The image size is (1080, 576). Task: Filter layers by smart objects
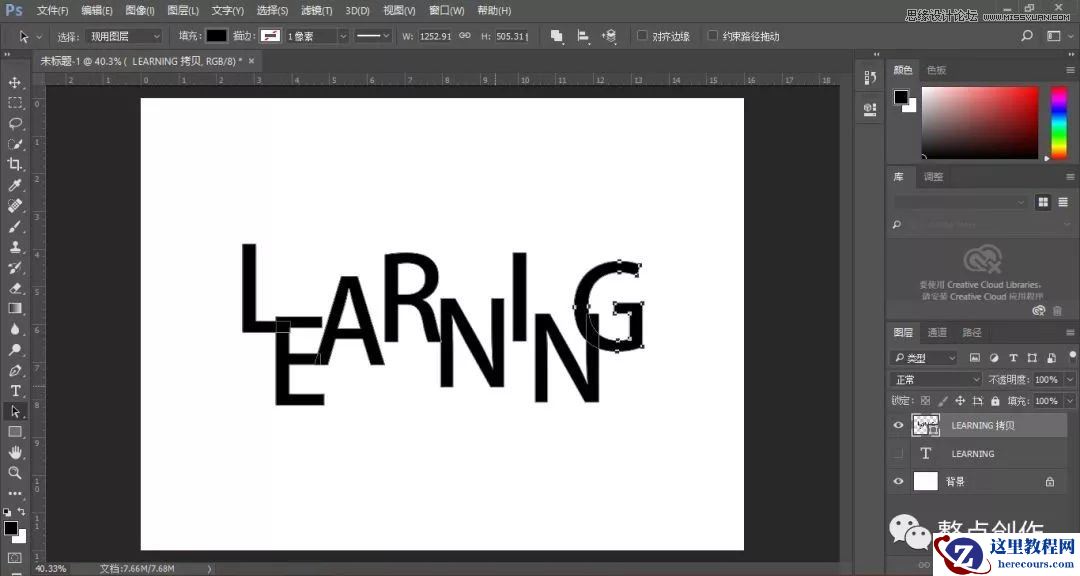pos(1051,358)
